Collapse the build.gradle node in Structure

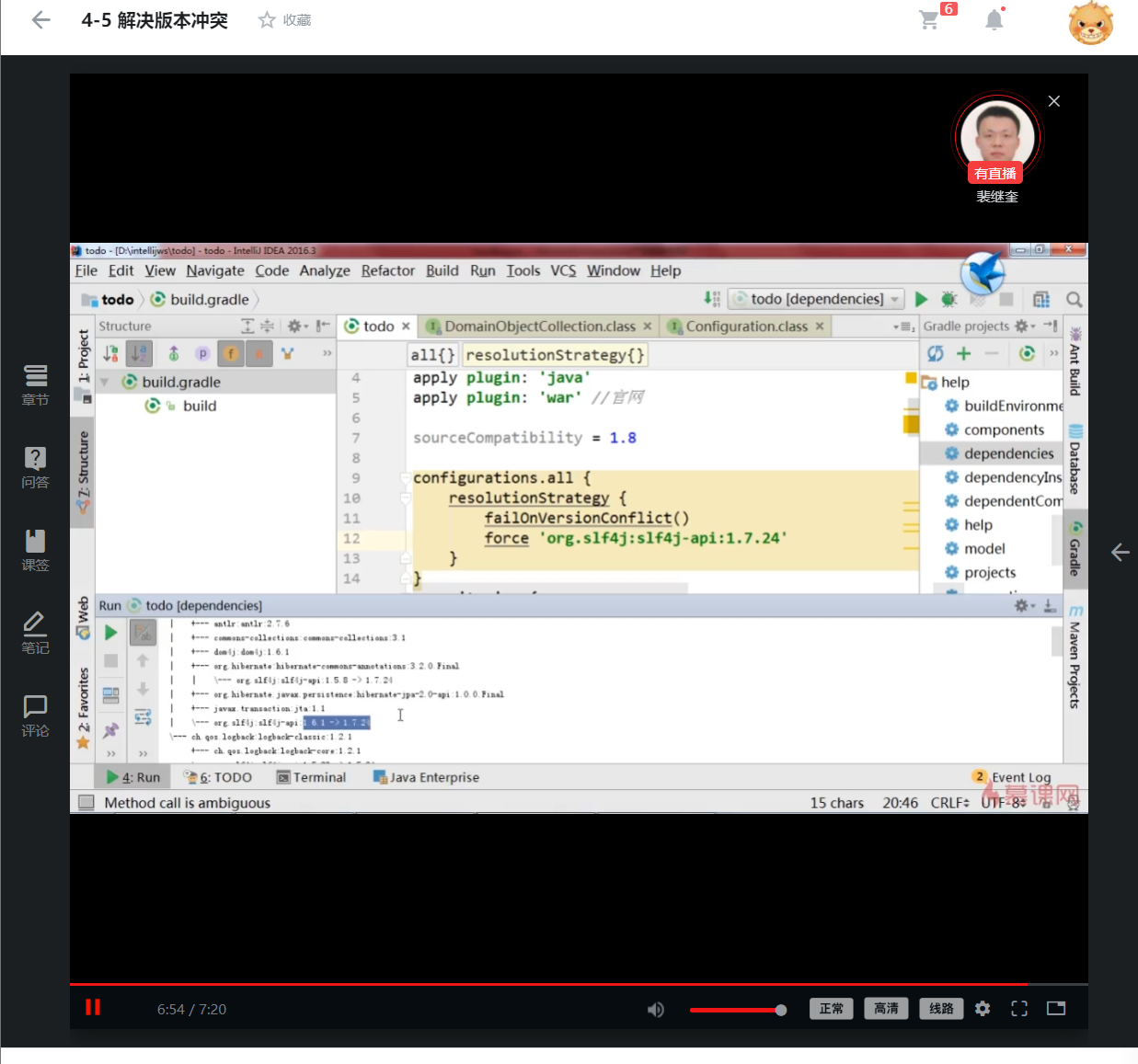point(104,382)
